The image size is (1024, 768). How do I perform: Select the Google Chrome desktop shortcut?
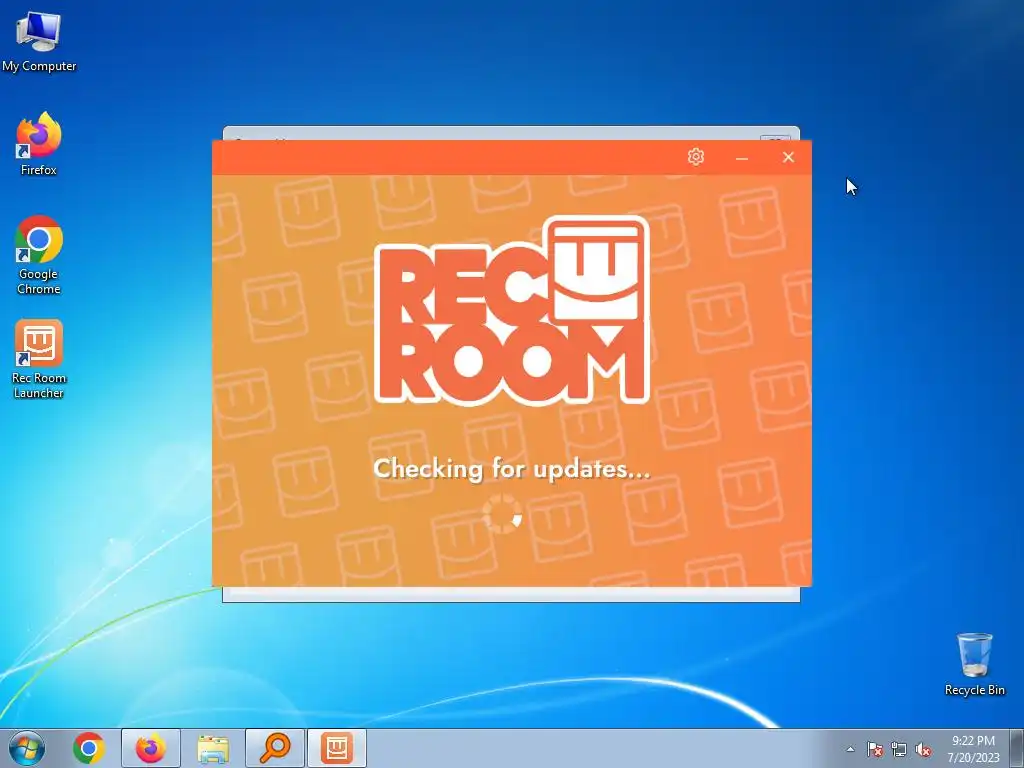tap(39, 255)
